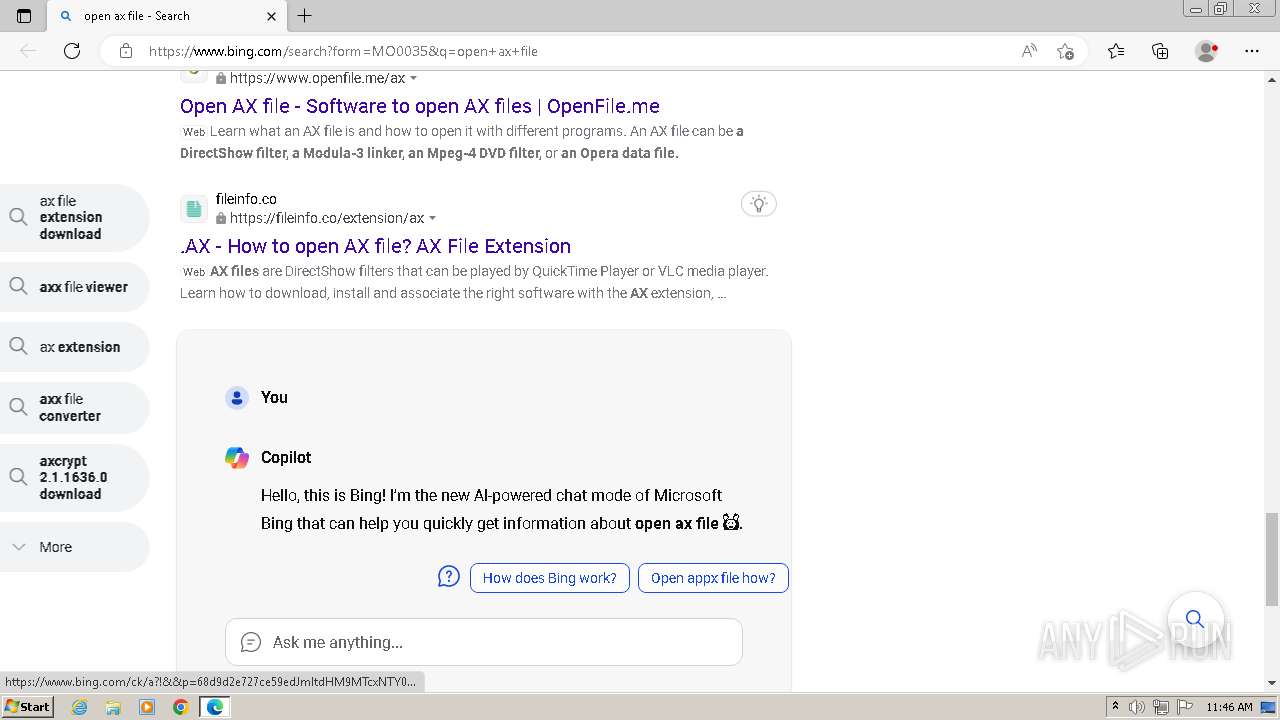Close the 'open ax file - Search' tab

271,16
